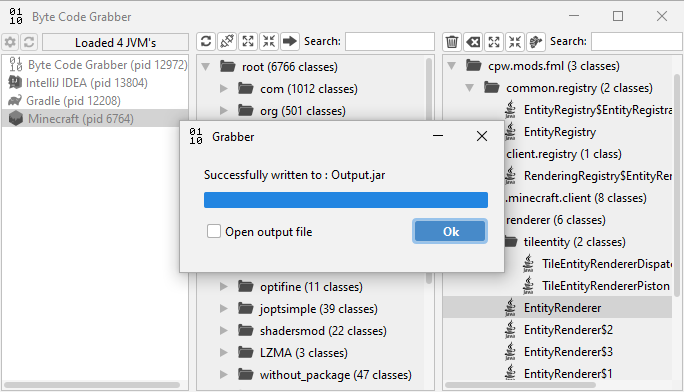Screen dimensions: 684x392
Task: Focus the right panel Search field
Action: [637, 41]
